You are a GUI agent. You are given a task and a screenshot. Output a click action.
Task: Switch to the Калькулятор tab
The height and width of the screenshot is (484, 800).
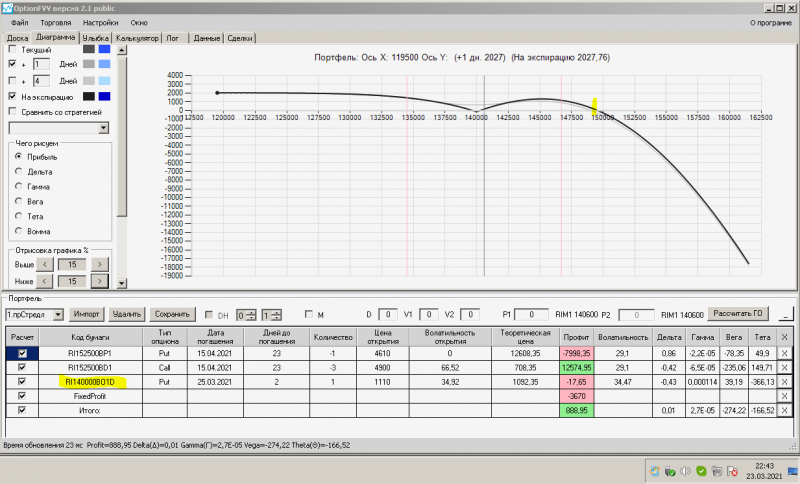click(137, 38)
